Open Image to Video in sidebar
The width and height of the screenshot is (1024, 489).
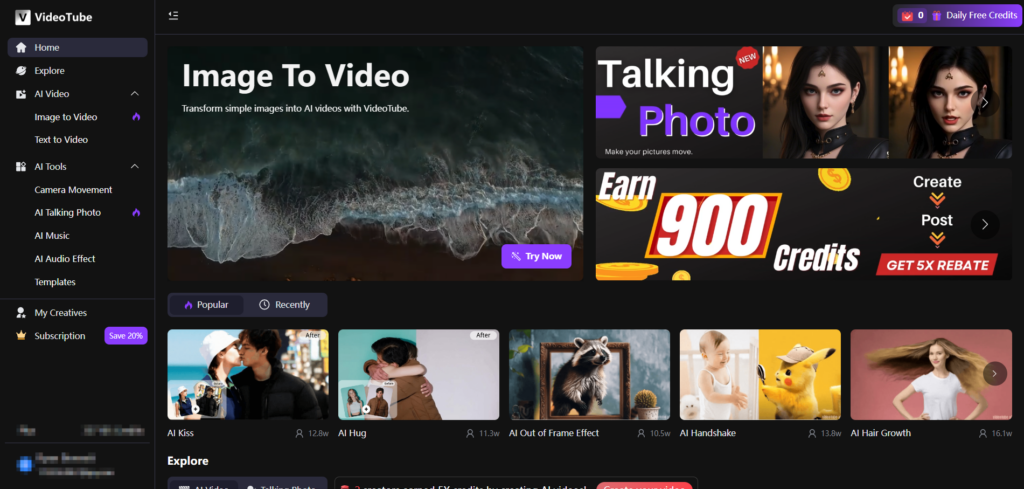click(66, 117)
